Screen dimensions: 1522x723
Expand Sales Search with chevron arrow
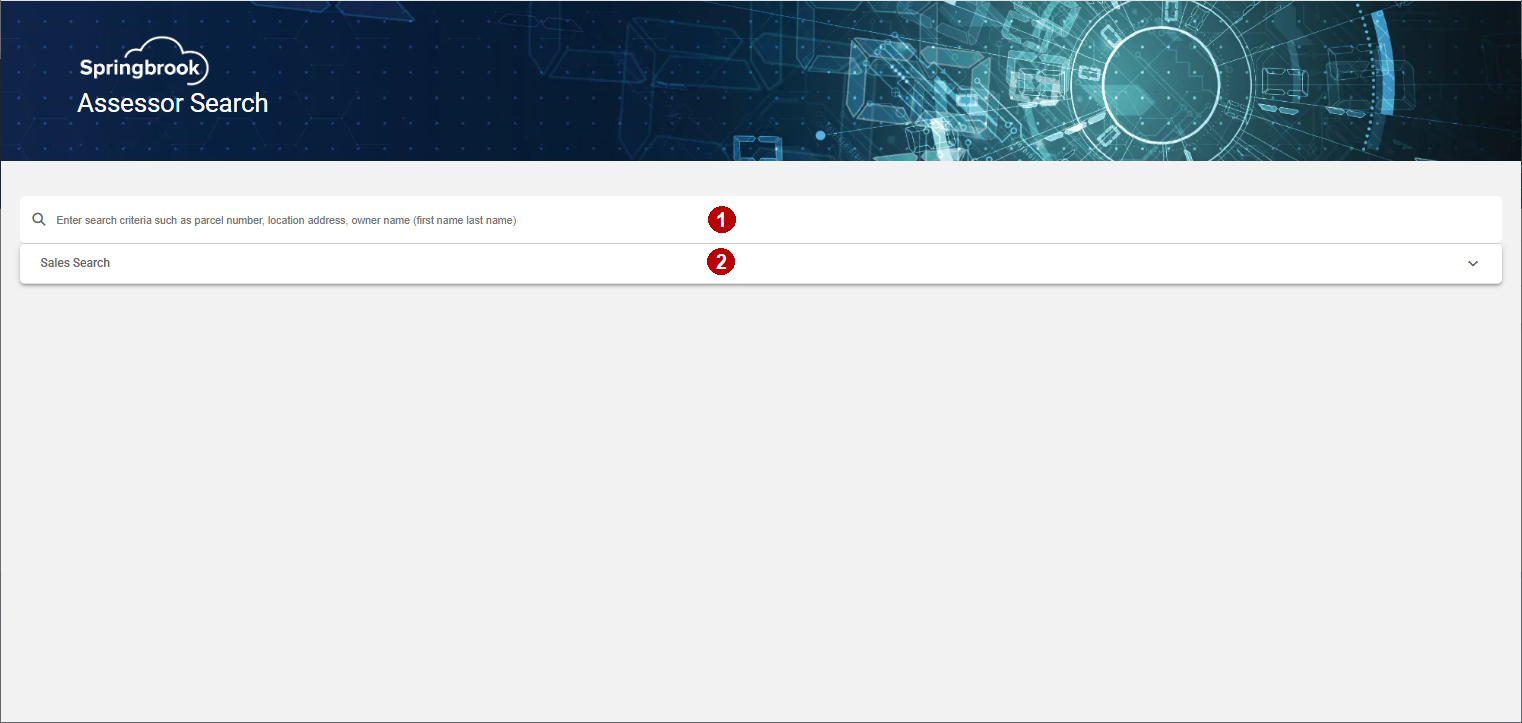click(1472, 263)
